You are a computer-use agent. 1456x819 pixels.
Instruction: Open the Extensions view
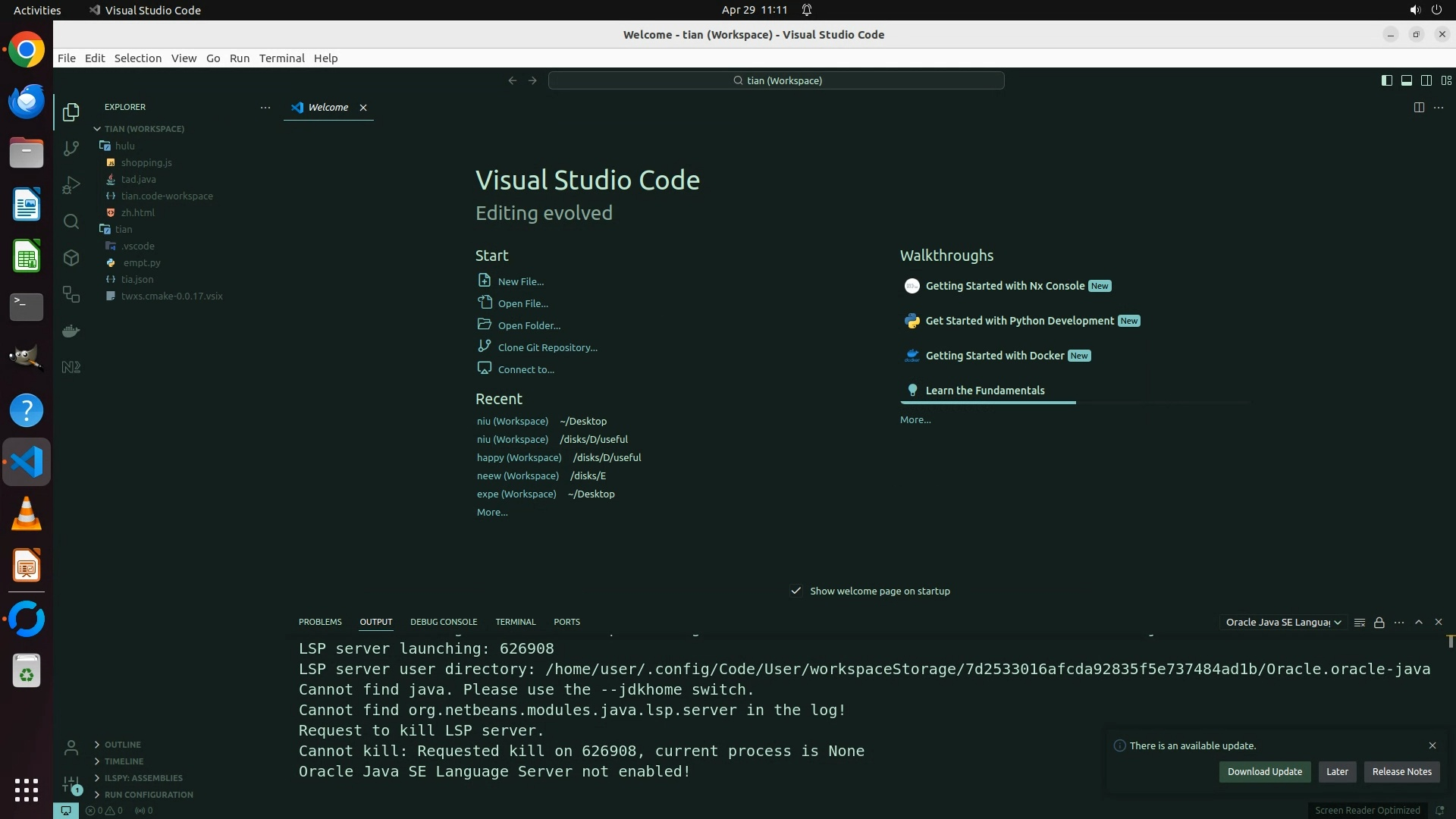(x=71, y=258)
